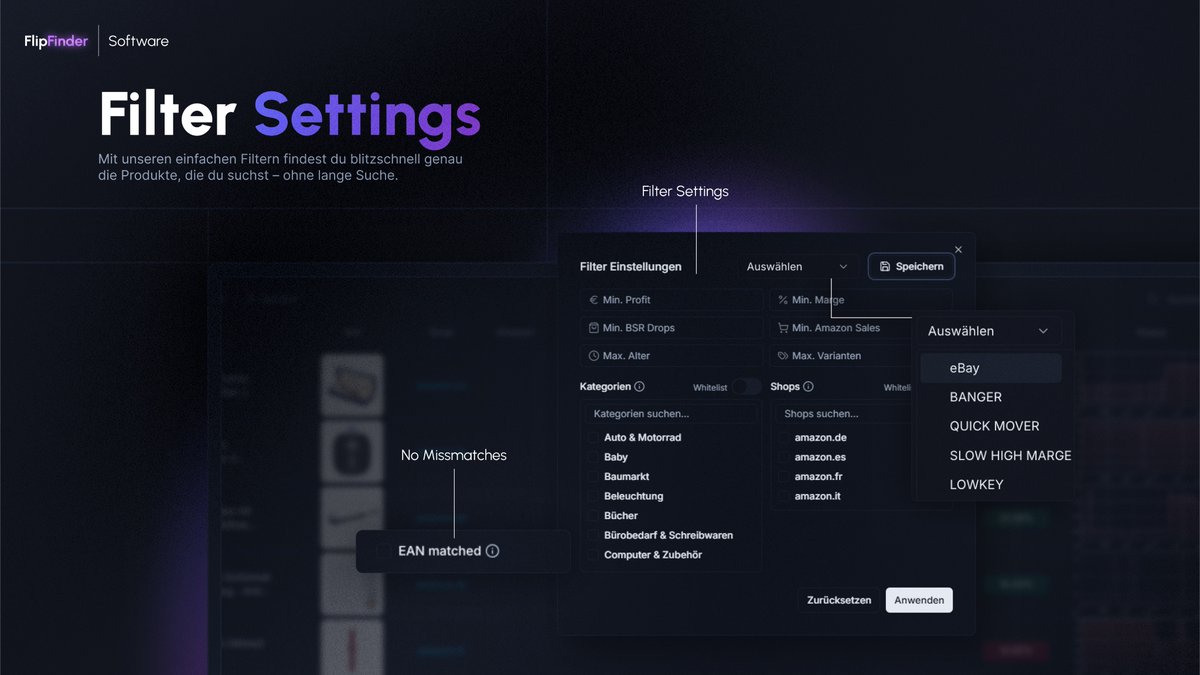Click the info icon next to Kategorien
1200x675 pixels.
(x=639, y=386)
